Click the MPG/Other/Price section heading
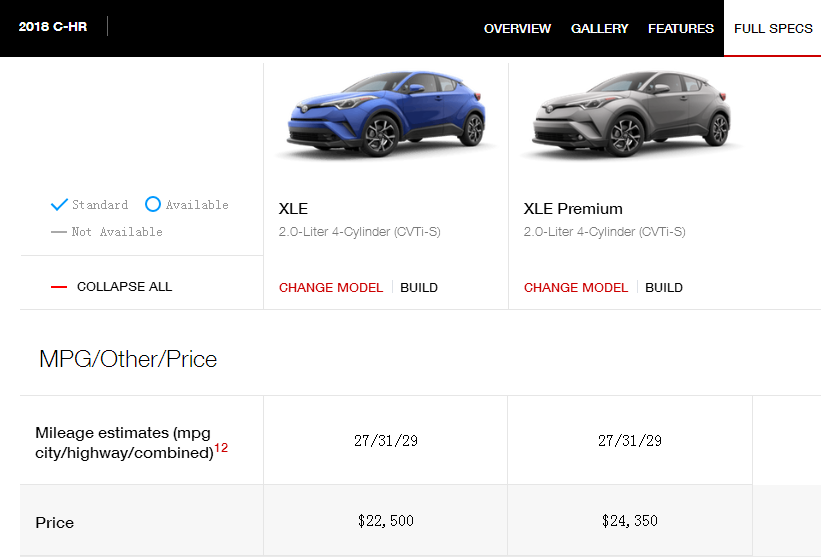Screen dimensions: 821x557 (128, 359)
